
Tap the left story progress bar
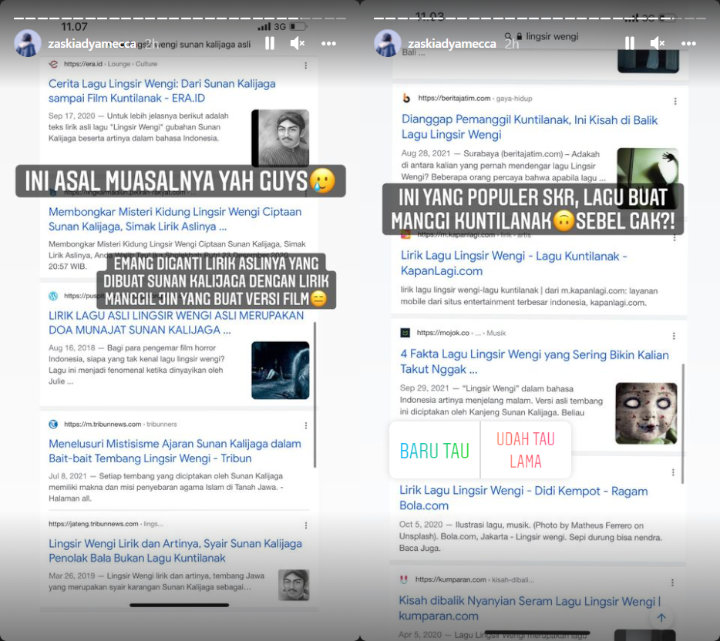coord(180,18)
